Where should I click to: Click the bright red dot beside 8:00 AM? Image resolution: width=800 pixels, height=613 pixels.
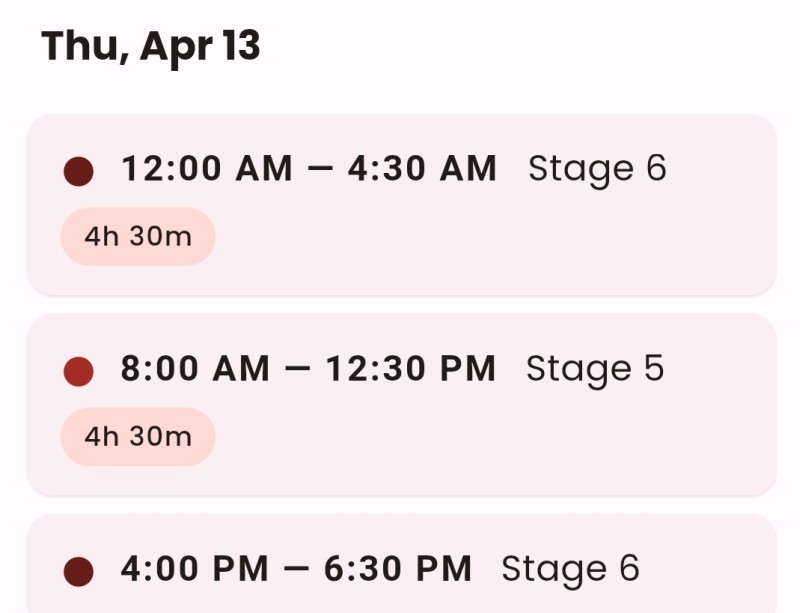click(78, 371)
